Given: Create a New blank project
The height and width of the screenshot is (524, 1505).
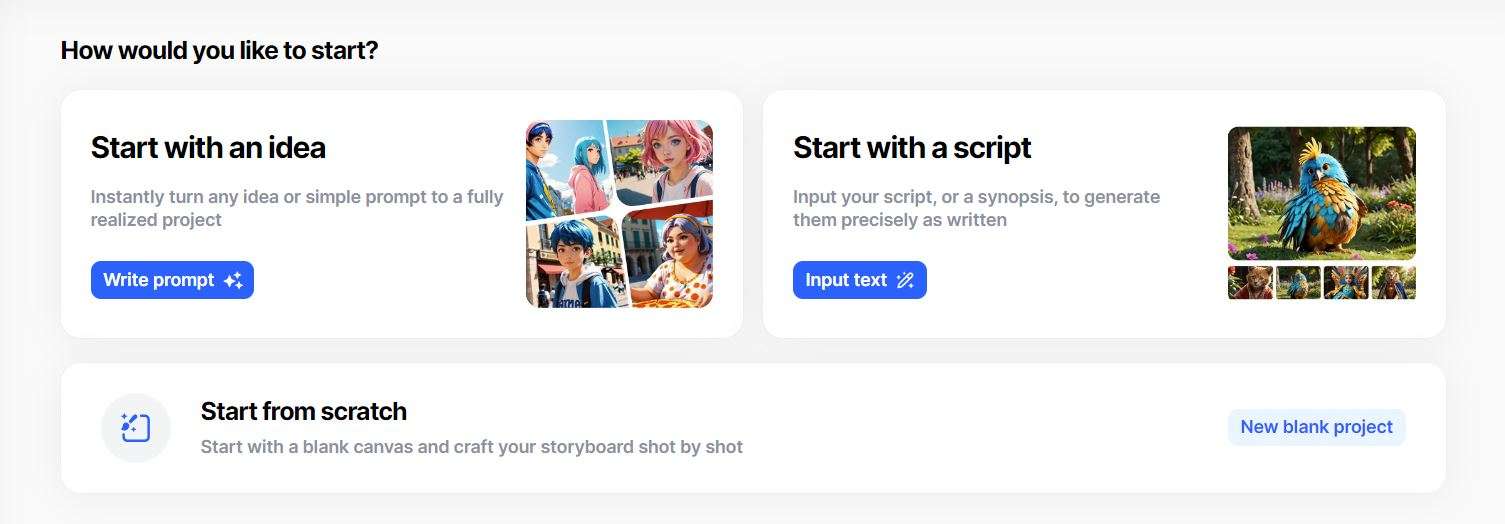Looking at the screenshot, I should [x=1316, y=427].
